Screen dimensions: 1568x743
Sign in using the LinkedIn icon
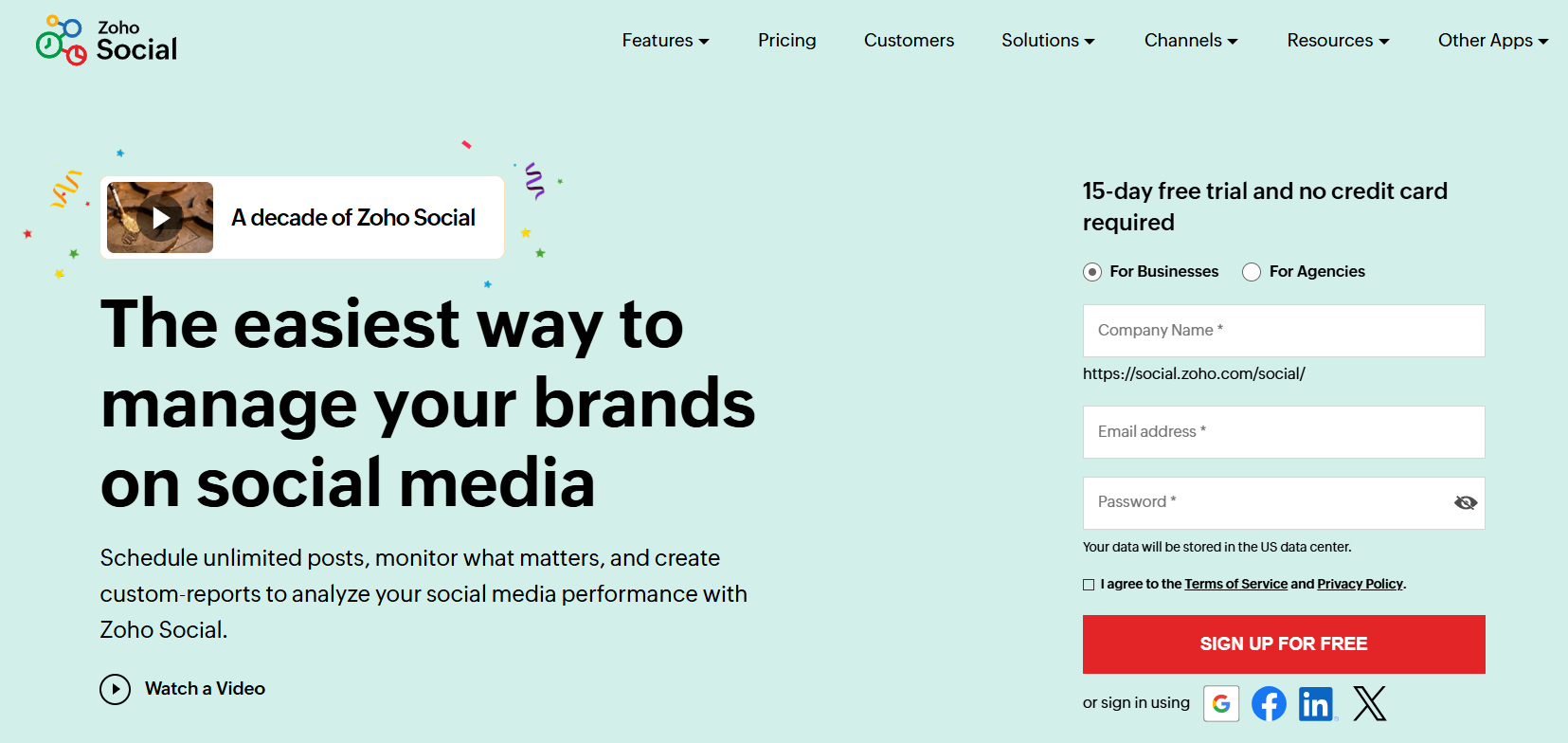click(1316, 703)
